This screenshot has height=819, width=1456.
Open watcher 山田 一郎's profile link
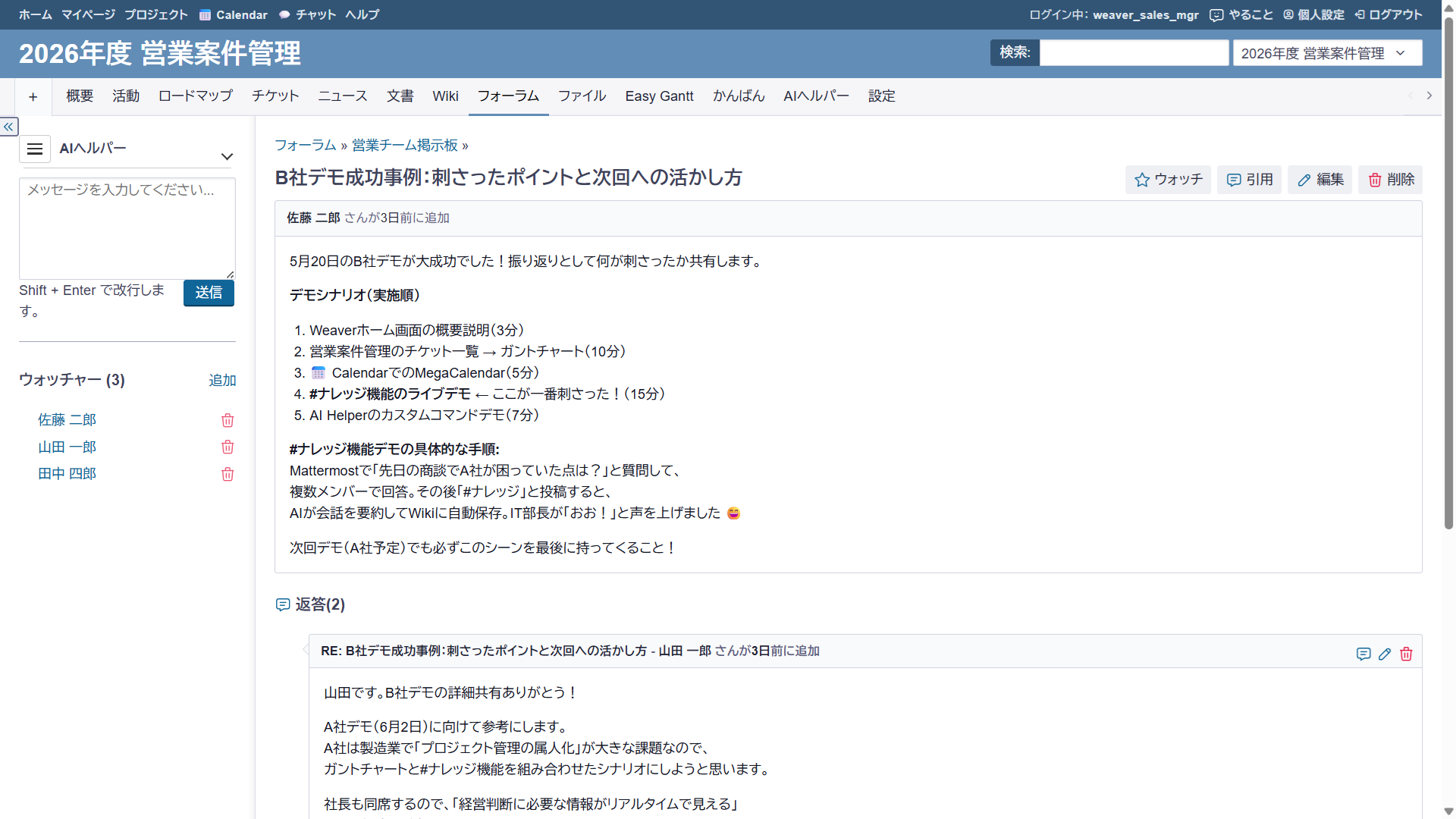click(67, 447)
